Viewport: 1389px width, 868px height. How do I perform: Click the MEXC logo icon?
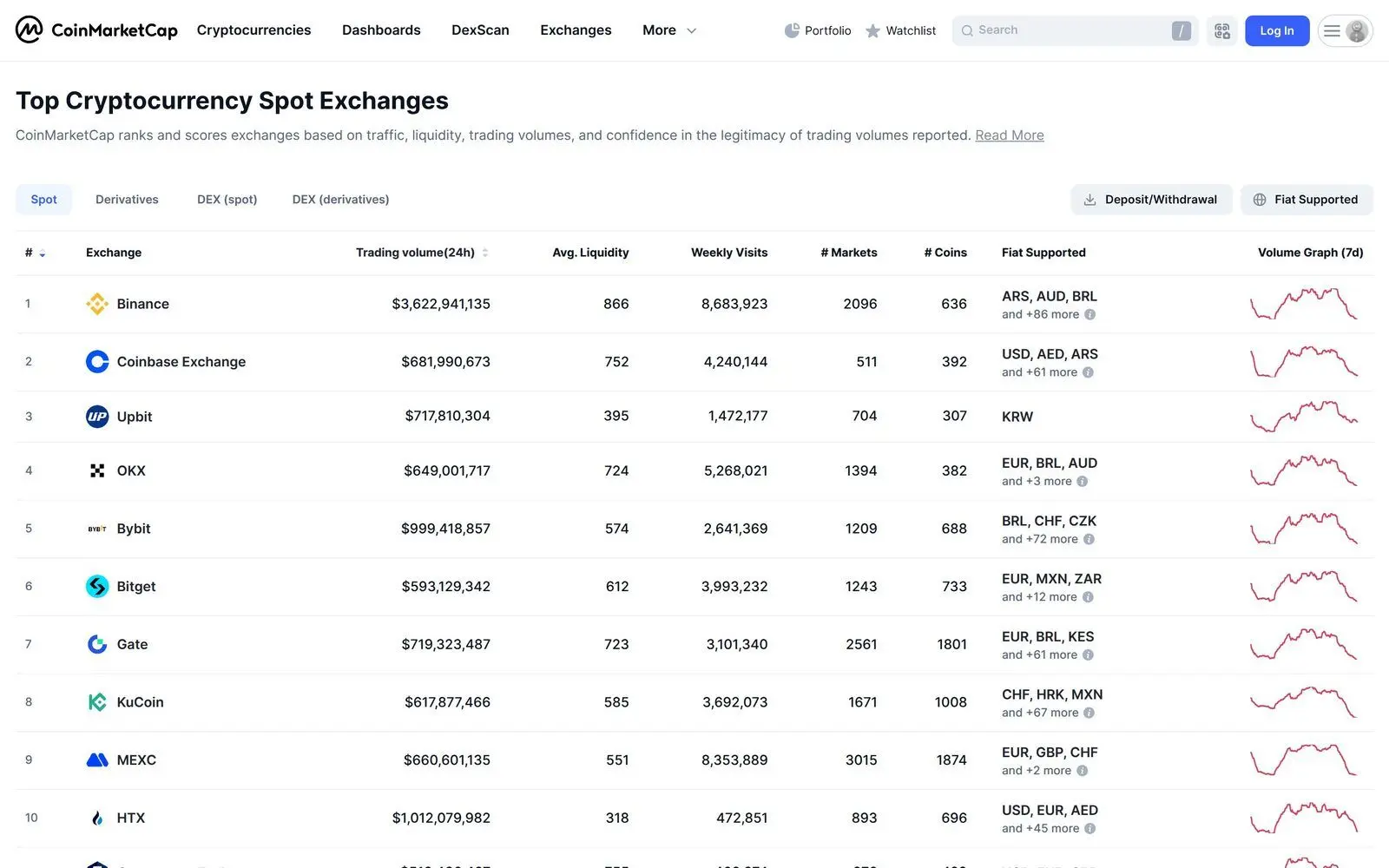(97, 760)
